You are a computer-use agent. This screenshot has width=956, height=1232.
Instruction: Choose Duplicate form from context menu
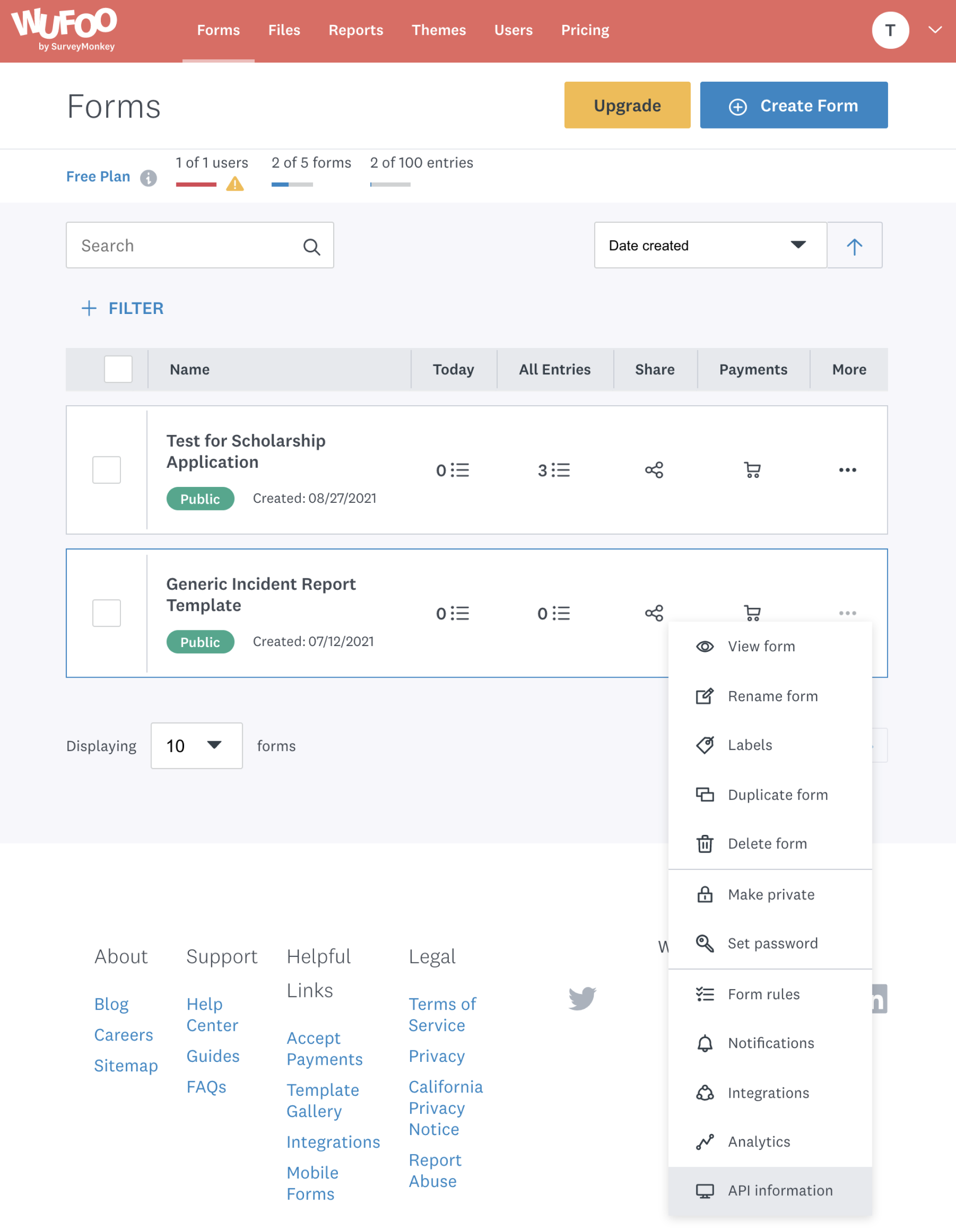click(x=777, y=794)
